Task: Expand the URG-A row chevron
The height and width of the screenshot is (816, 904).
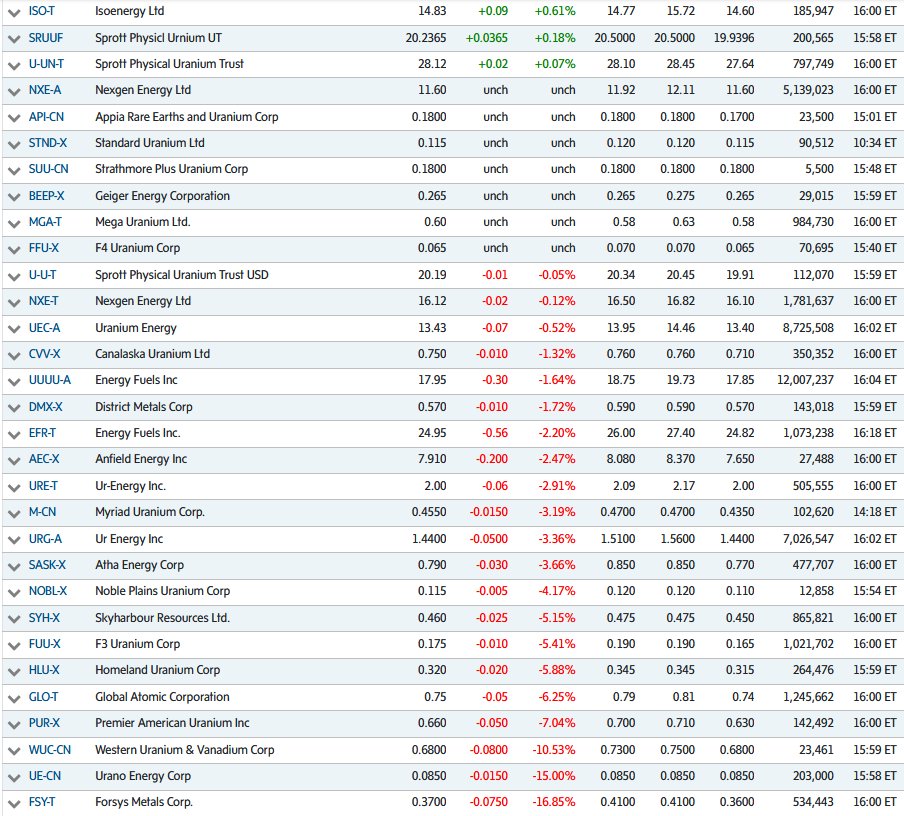Action: click(14, 540)
